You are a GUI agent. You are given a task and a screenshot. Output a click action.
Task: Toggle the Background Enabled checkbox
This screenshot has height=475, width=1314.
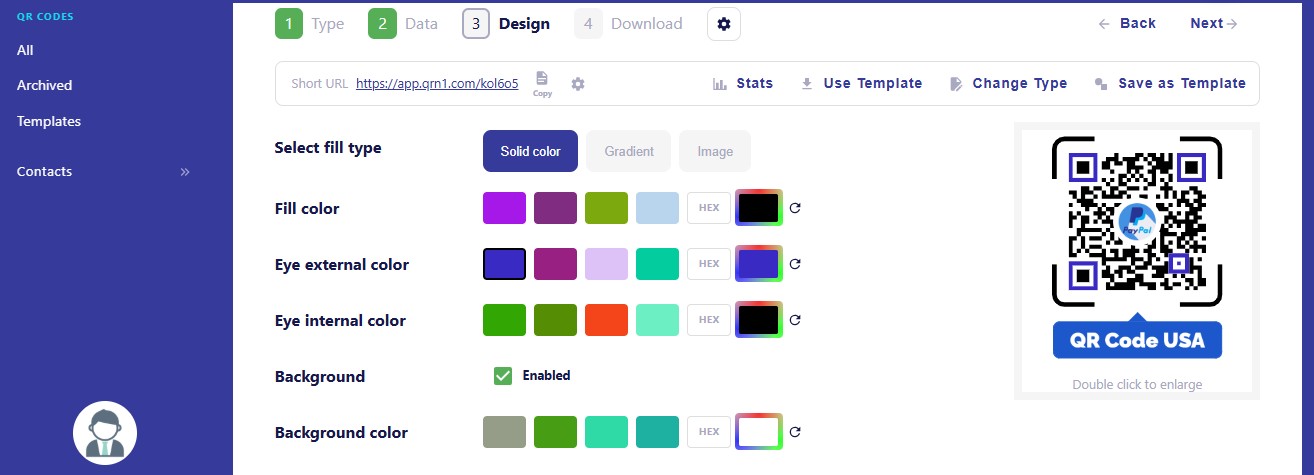click(x=503, y=376)
